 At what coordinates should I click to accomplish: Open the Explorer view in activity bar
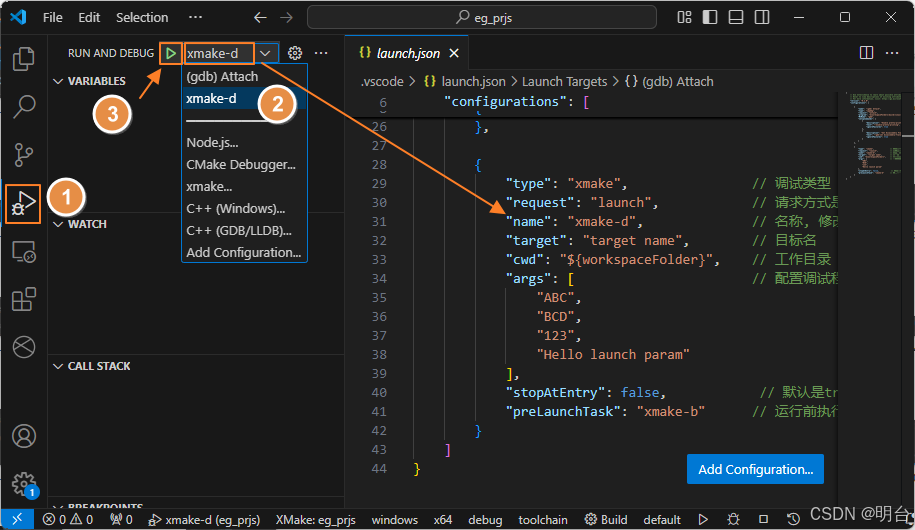click(23, 58)
